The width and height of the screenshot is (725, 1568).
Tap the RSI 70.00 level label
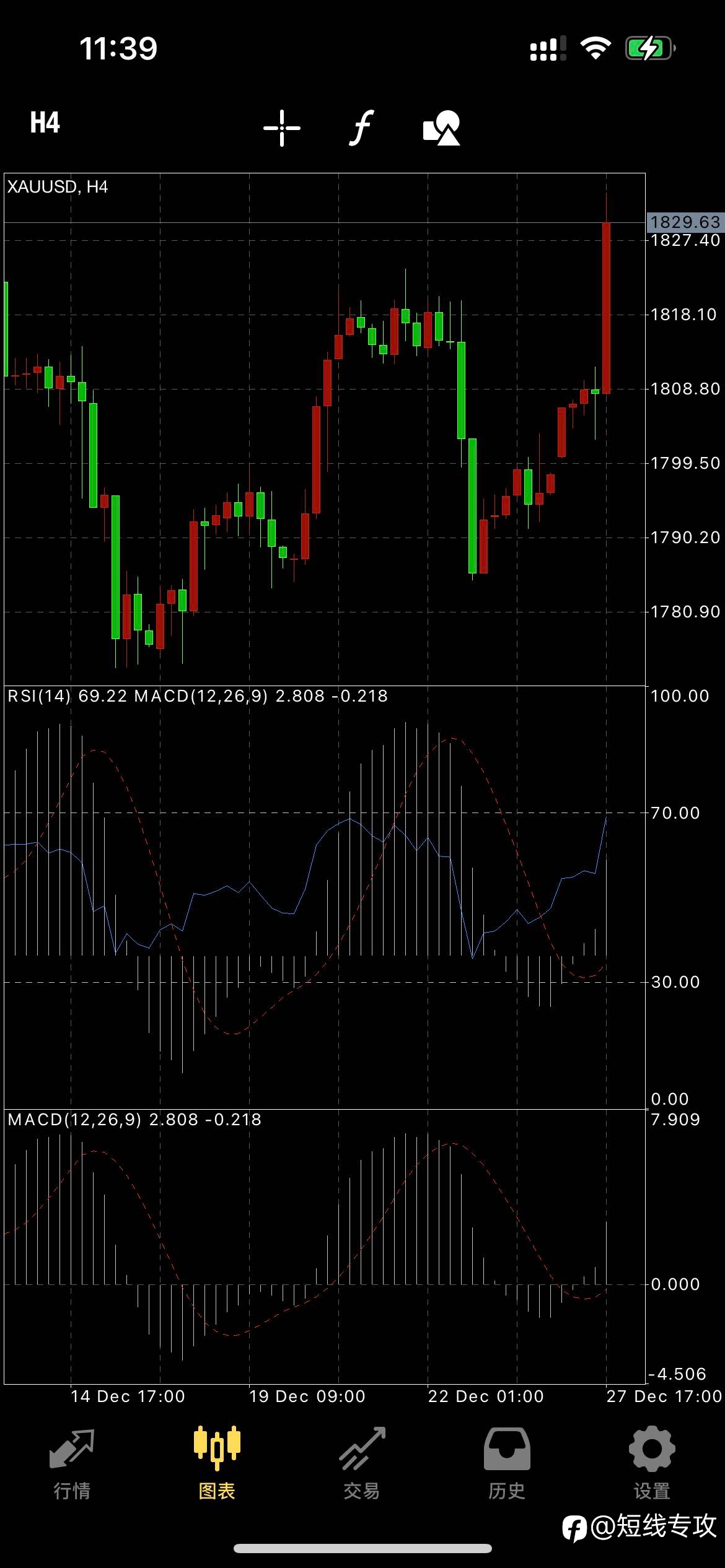pos(675,813)
